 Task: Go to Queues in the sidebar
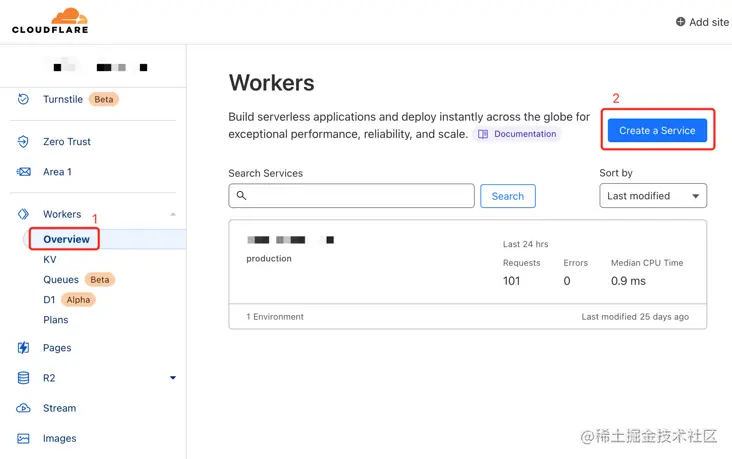[61, 280]
